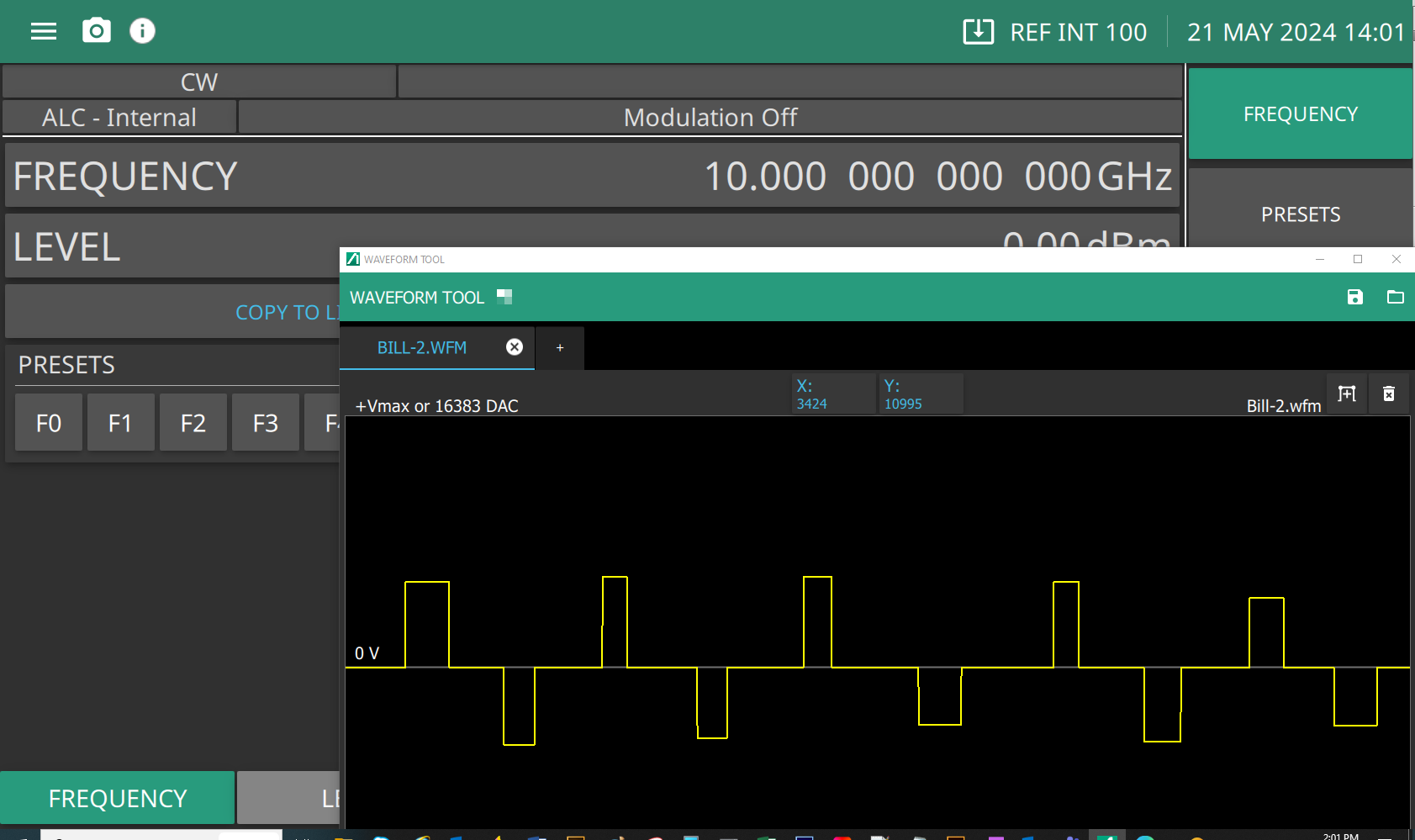Click the 10 GHz frequency value field
The image size is (1415, 840).
click(x=937, y=177)
